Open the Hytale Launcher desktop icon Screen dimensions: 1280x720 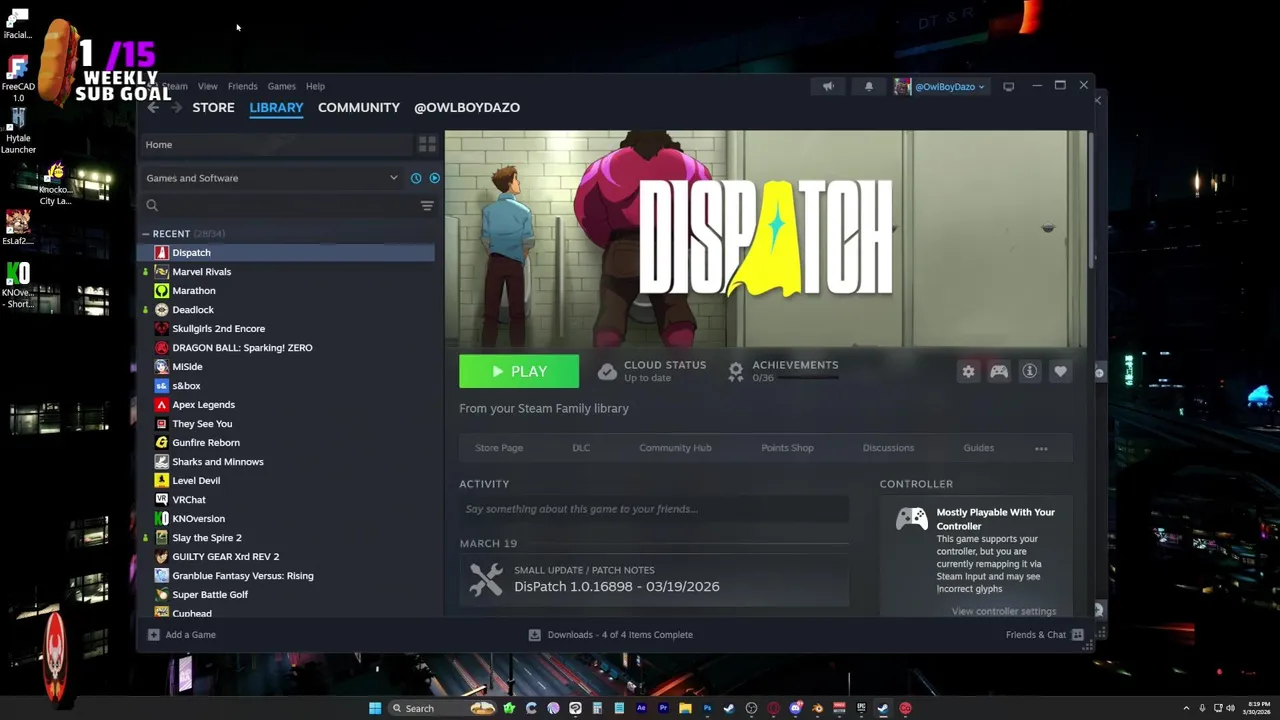click(18, 131)
